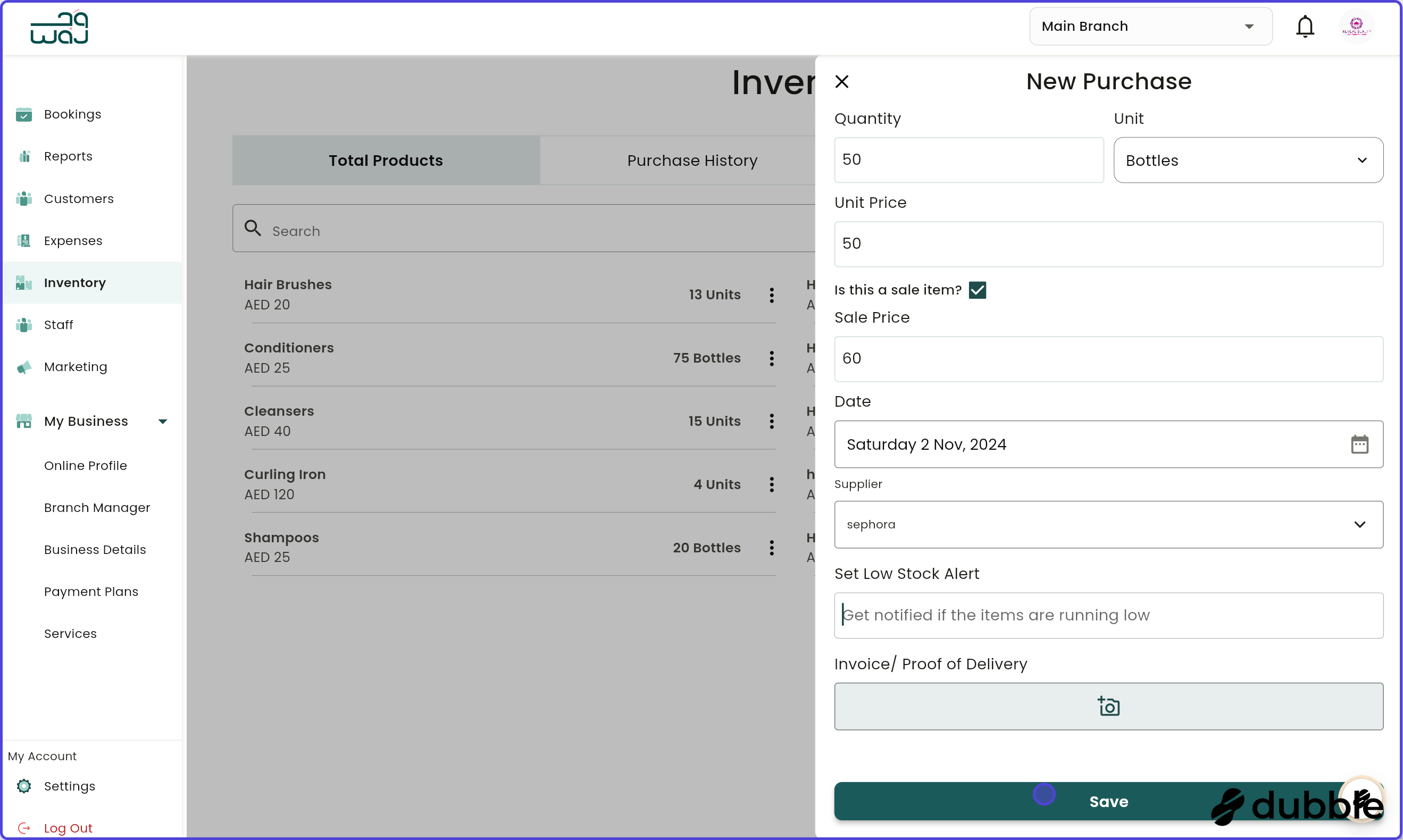Click the Log Out link
This screenshot has height=840, width=1403.
tap(68, 828)
